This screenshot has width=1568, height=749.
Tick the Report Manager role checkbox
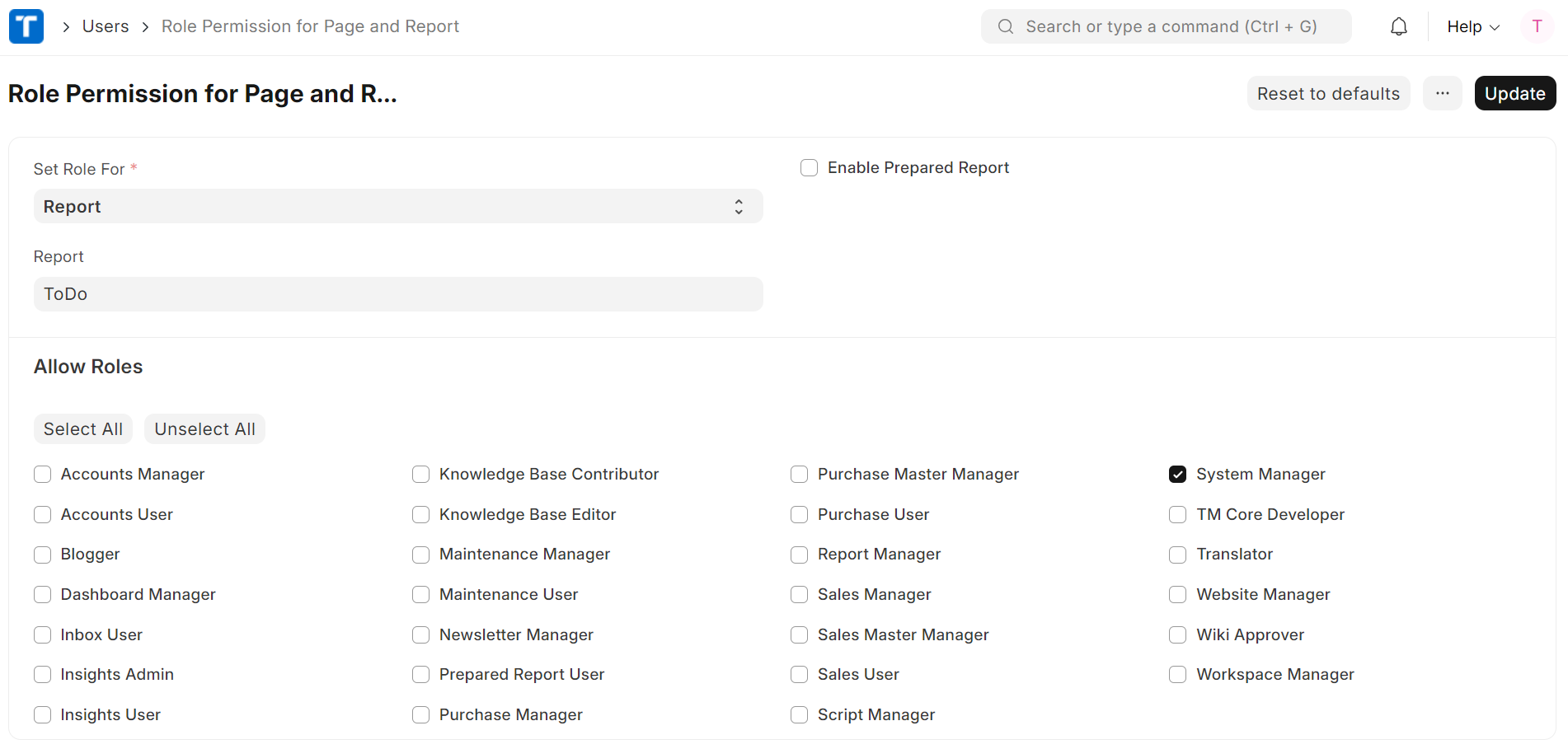(799, 555)
